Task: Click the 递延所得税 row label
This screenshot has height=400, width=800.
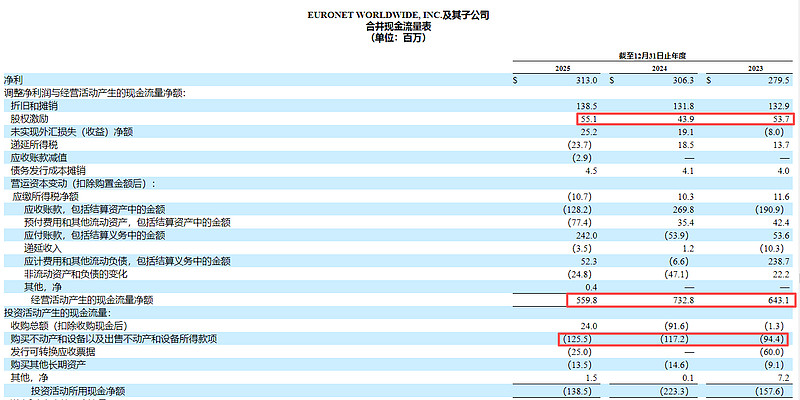Action: [34, 145]
